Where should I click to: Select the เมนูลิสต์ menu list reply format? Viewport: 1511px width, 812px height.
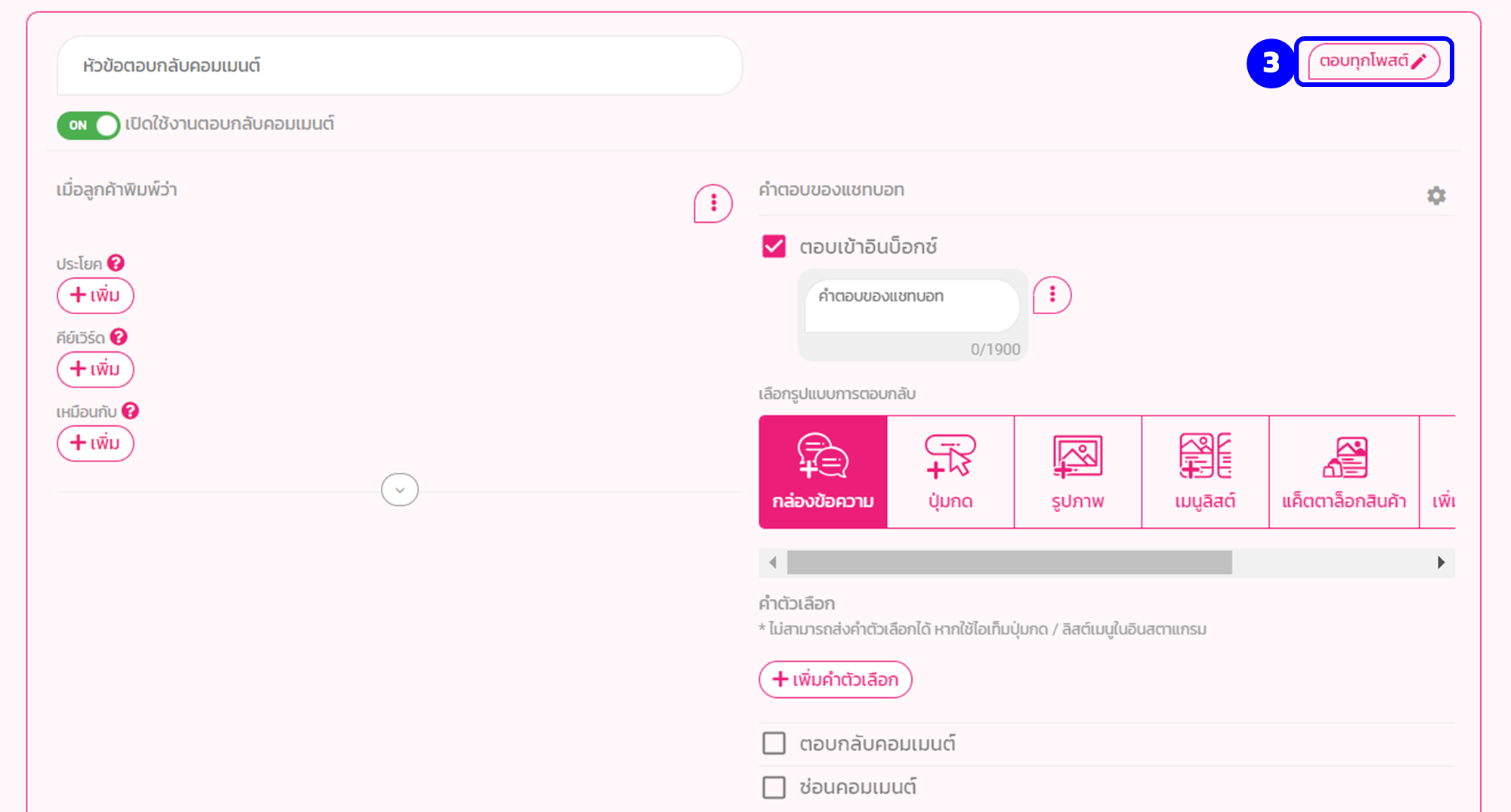1204,471
